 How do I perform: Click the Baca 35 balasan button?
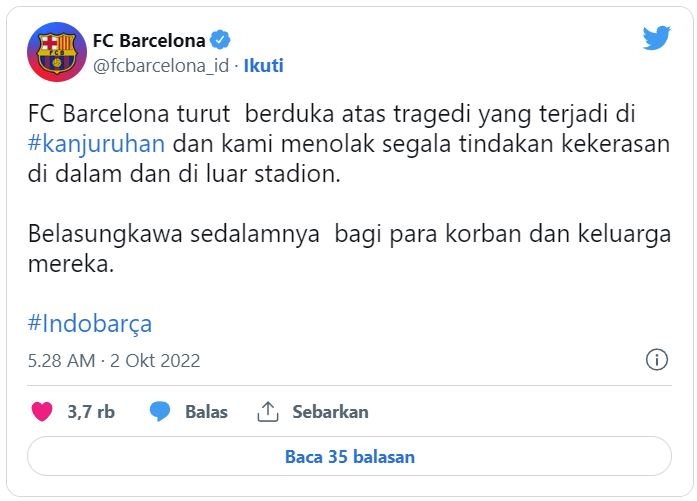click(x=349, y=457)
